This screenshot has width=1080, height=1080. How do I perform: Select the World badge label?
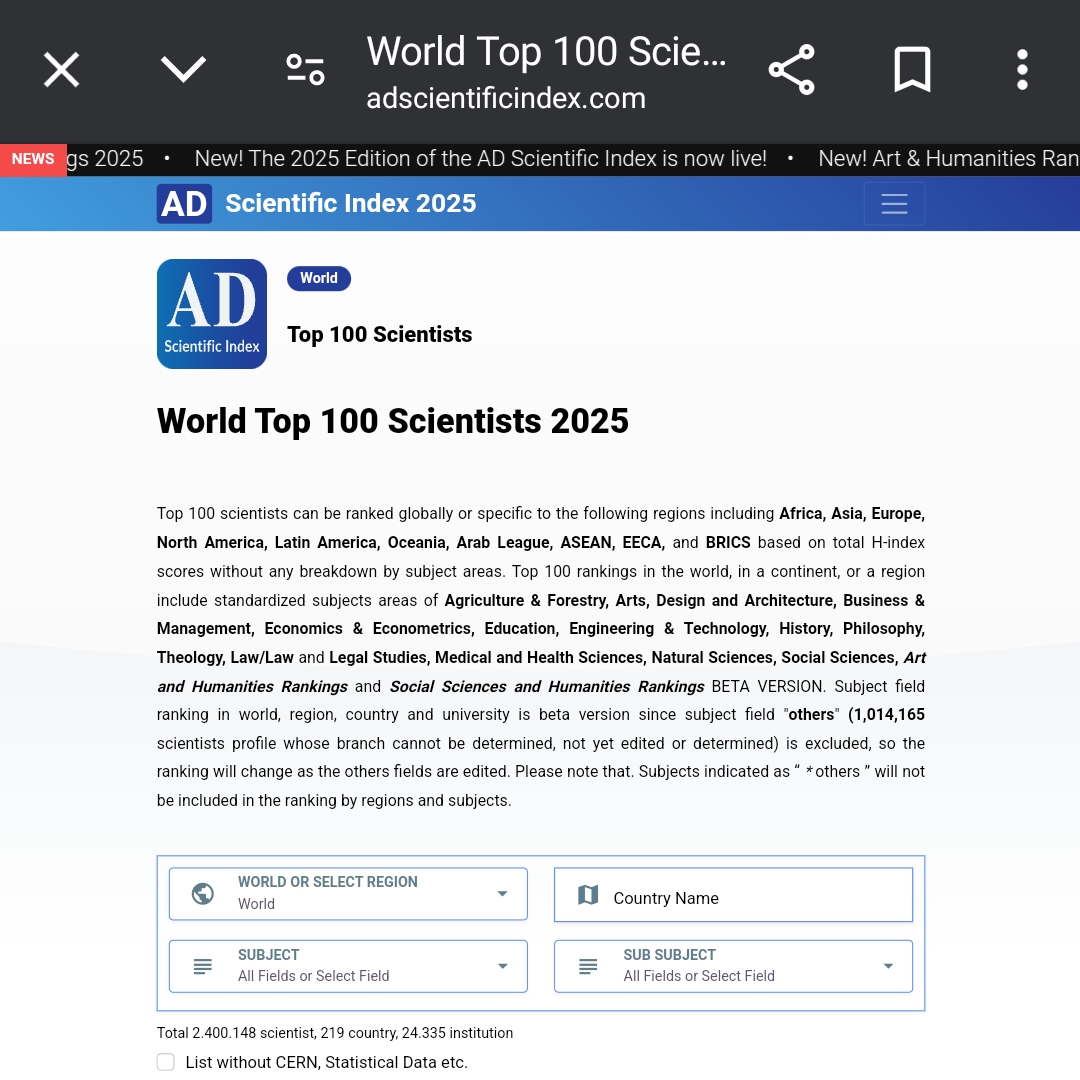pos(318,278)
